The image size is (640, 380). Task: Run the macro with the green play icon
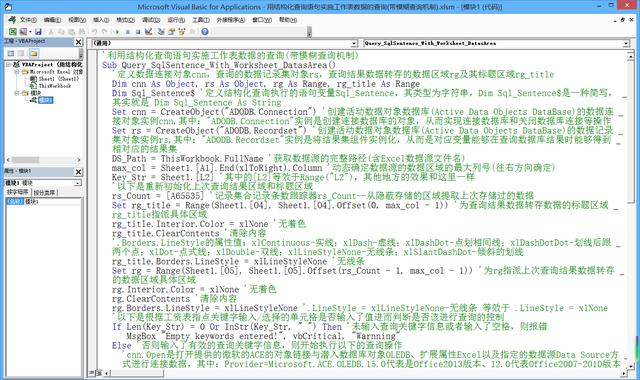point(118,31)
